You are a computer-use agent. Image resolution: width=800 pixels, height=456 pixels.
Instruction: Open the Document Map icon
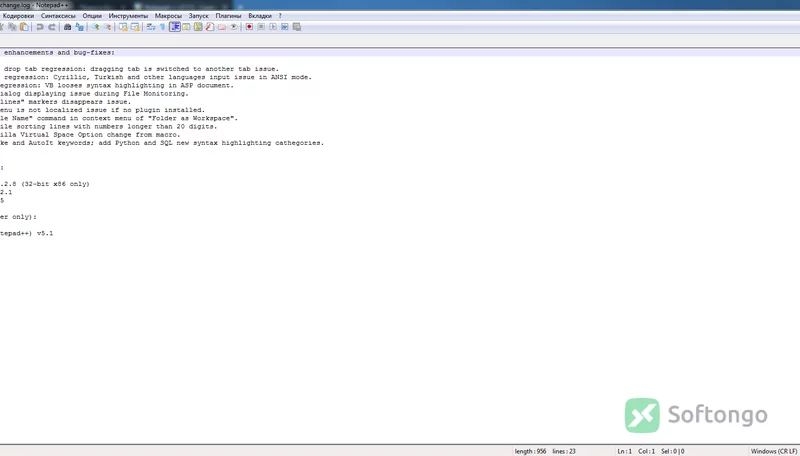point(198,27)
